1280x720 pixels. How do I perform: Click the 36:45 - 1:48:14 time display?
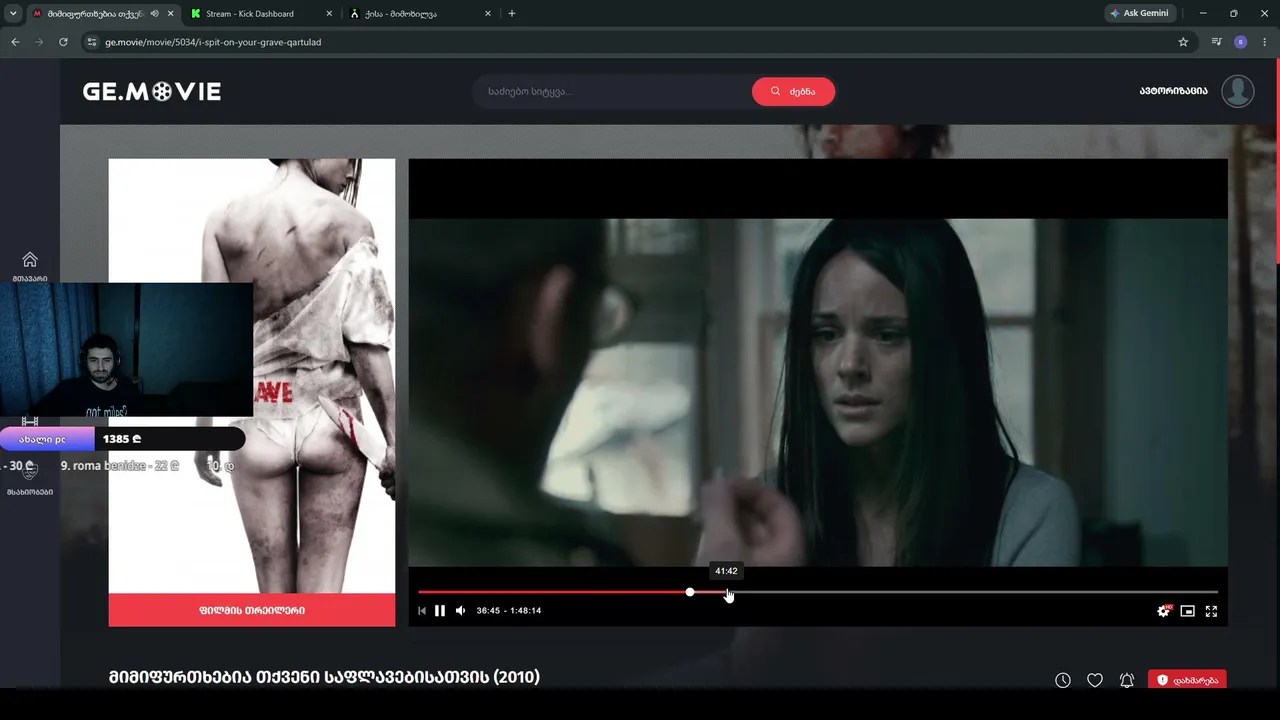509,611
